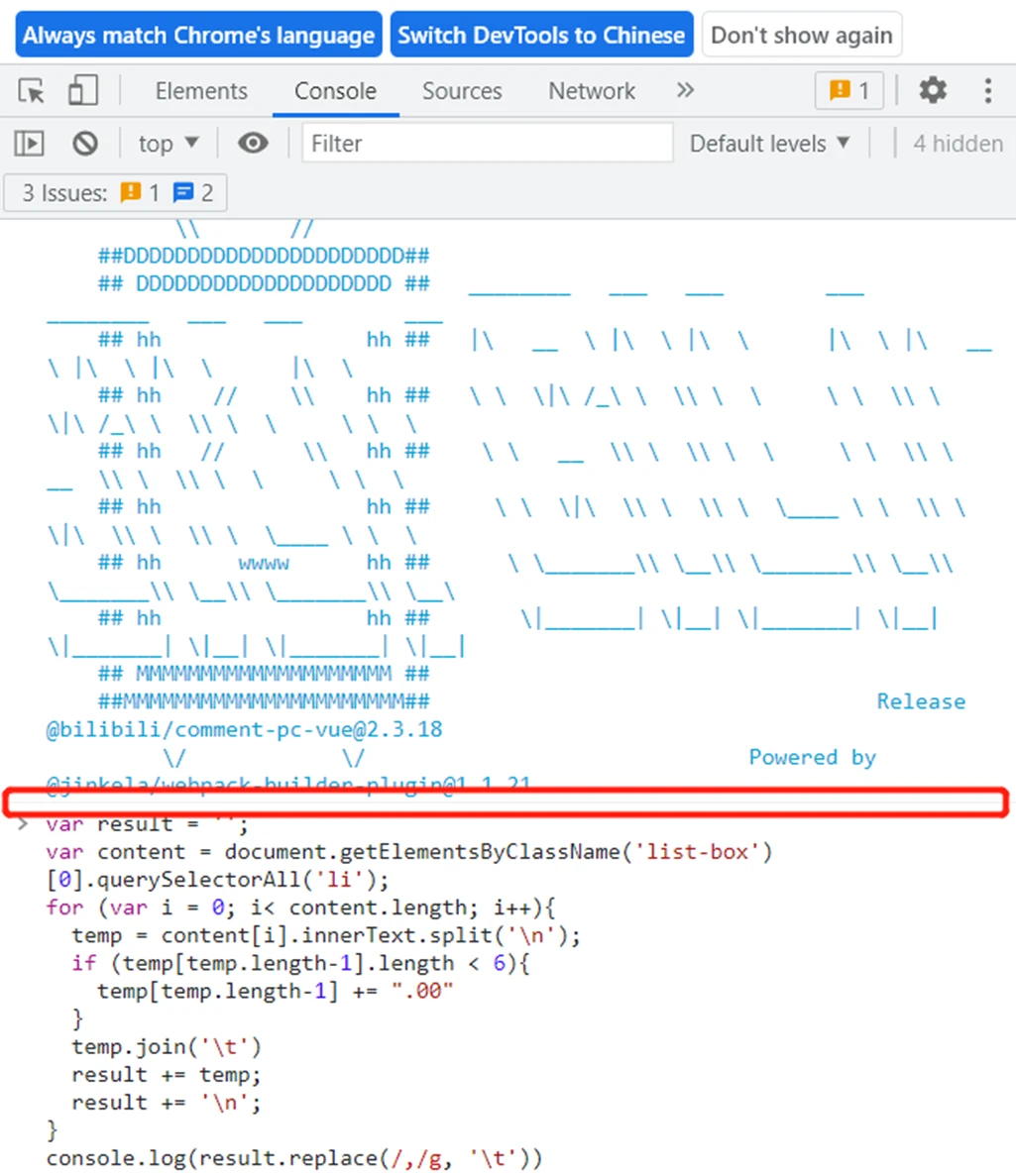Open the top JavaScript context dropdown
1016x1176 pixels.
tap(169, 144)
